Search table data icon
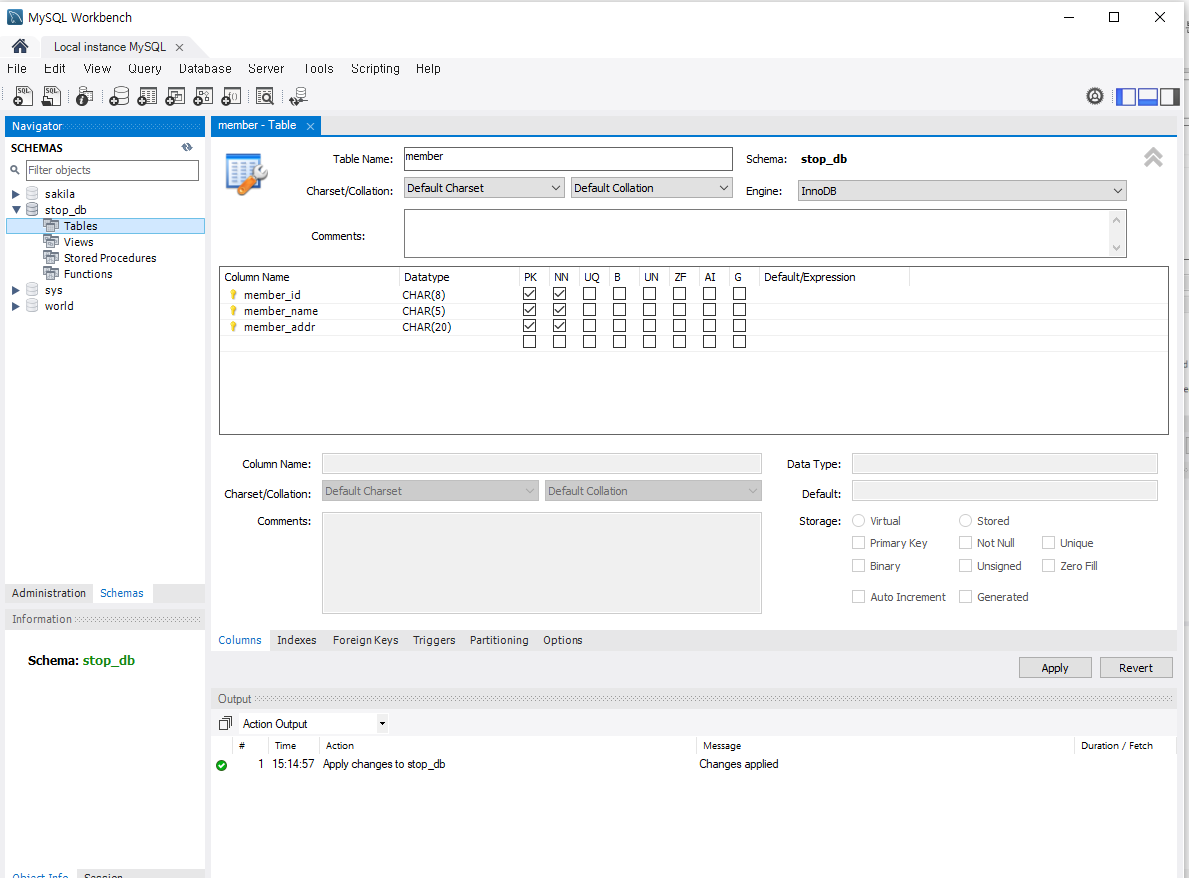Viewport: 1189px width, 878px height. pos(265,96)
